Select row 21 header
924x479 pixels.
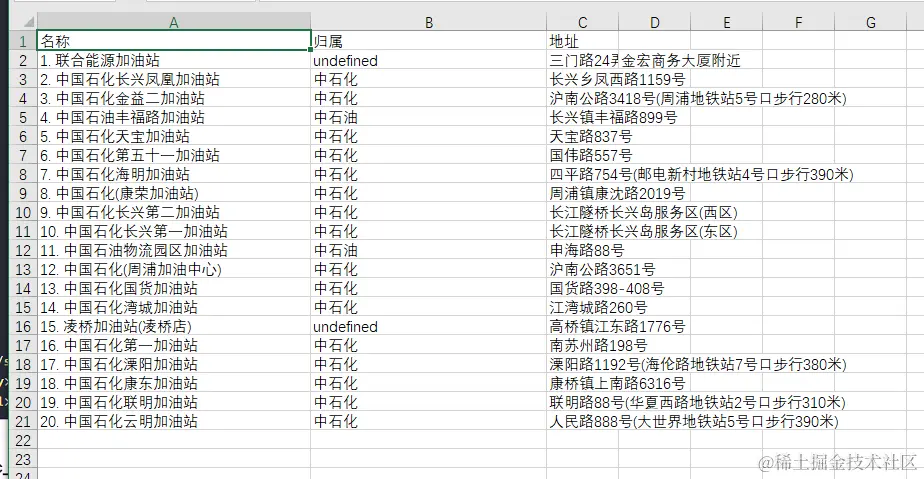(23, 421)
